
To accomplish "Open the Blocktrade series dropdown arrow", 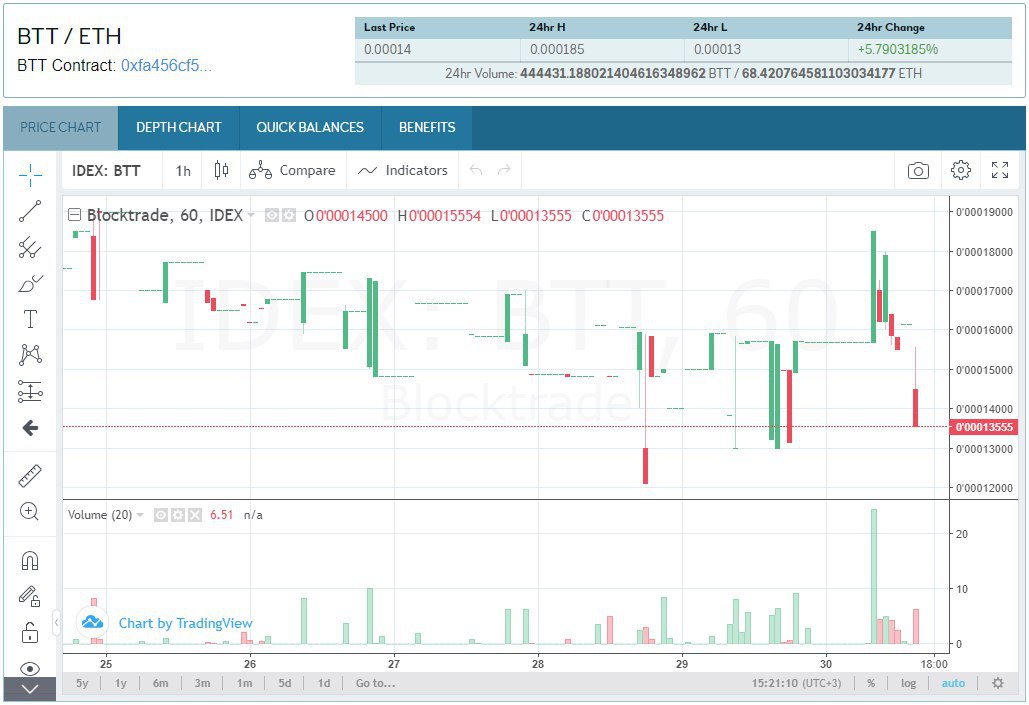I will pos(251,215).
